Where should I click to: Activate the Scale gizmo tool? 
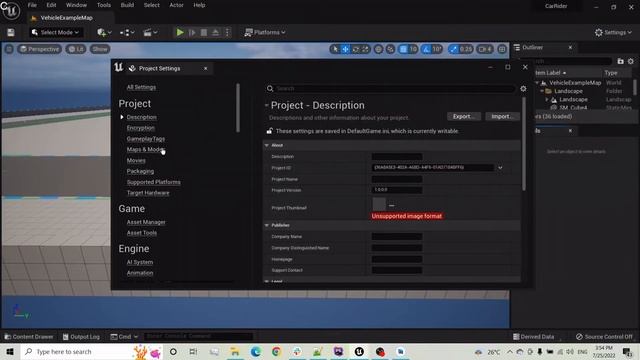[365, 49]
